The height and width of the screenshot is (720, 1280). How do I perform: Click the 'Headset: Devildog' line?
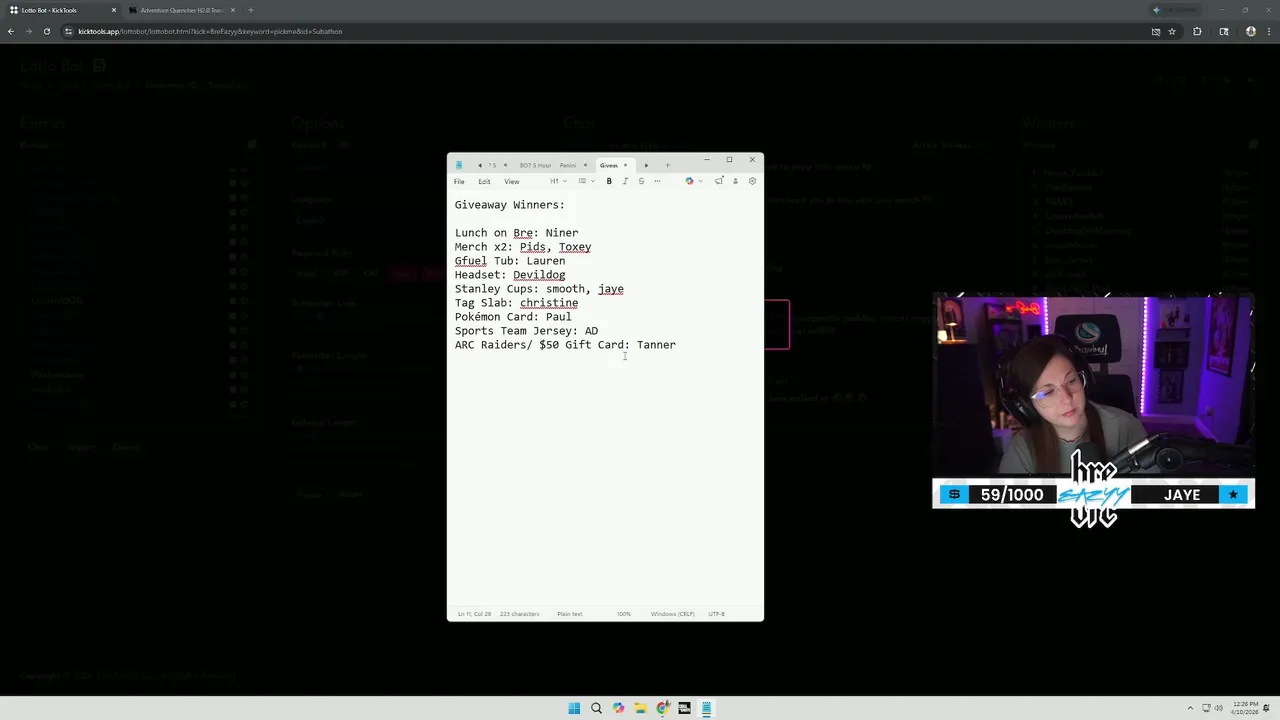pos(510,275)
